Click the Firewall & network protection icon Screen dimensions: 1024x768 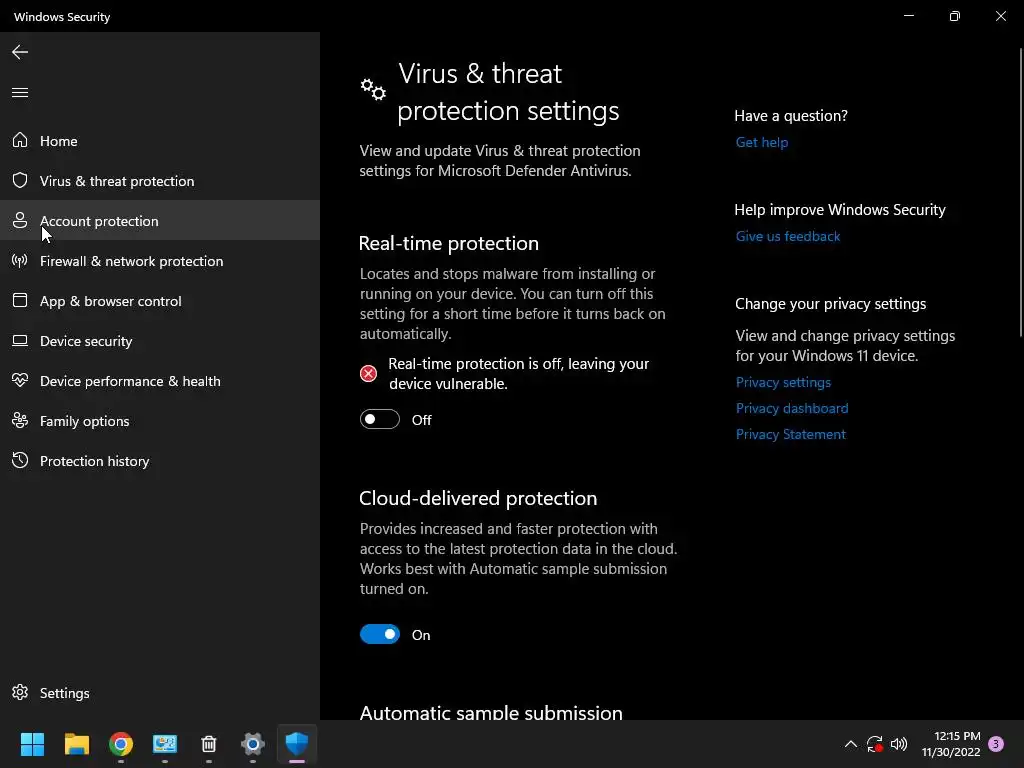[x=20, y=261]
